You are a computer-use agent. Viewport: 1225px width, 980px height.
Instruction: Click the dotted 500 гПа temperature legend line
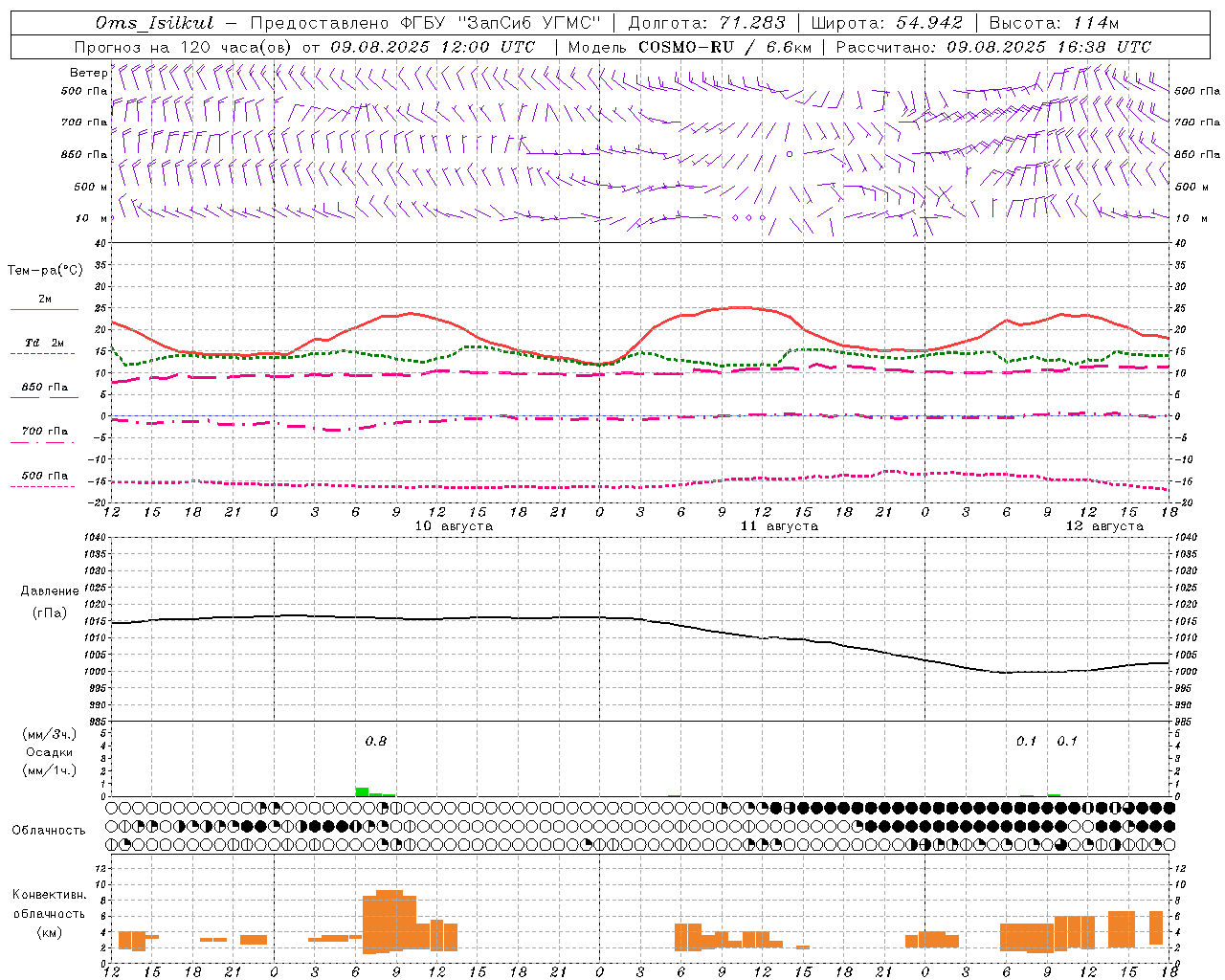(43, 486)
